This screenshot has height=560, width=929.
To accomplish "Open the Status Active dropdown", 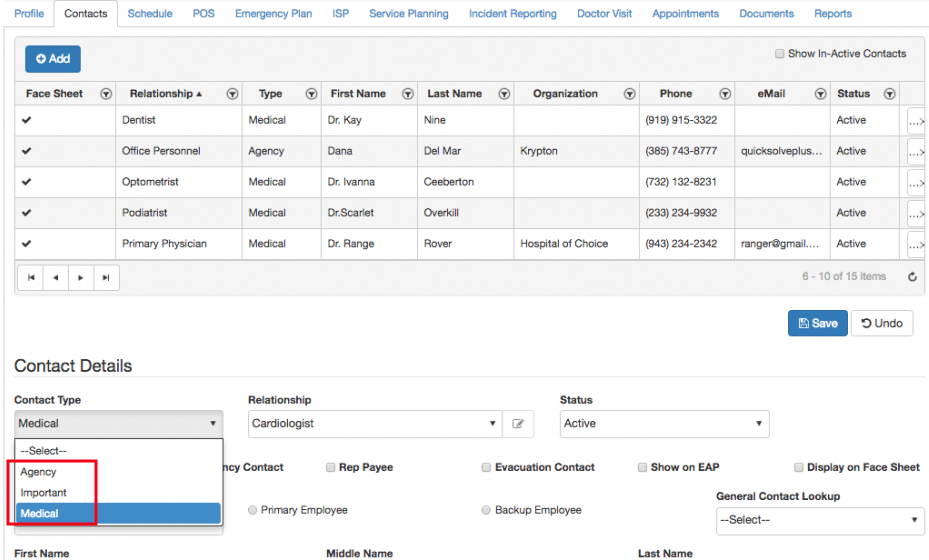I will click(x=664, y=424).
